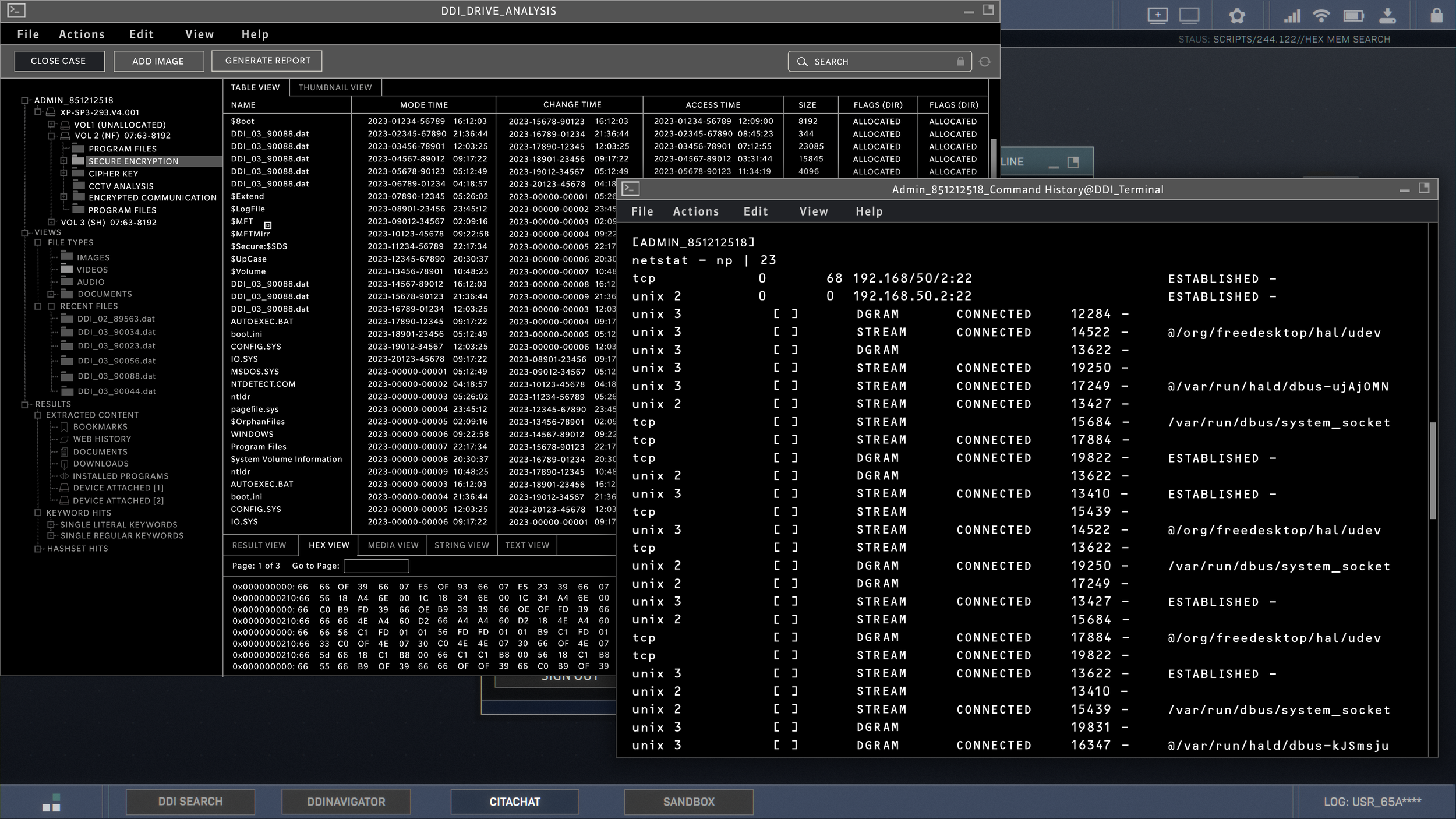Expand SINGLE LITERAL KEYWORDS node
This screenshot has width=1456, height=819.
click(51, 524)
